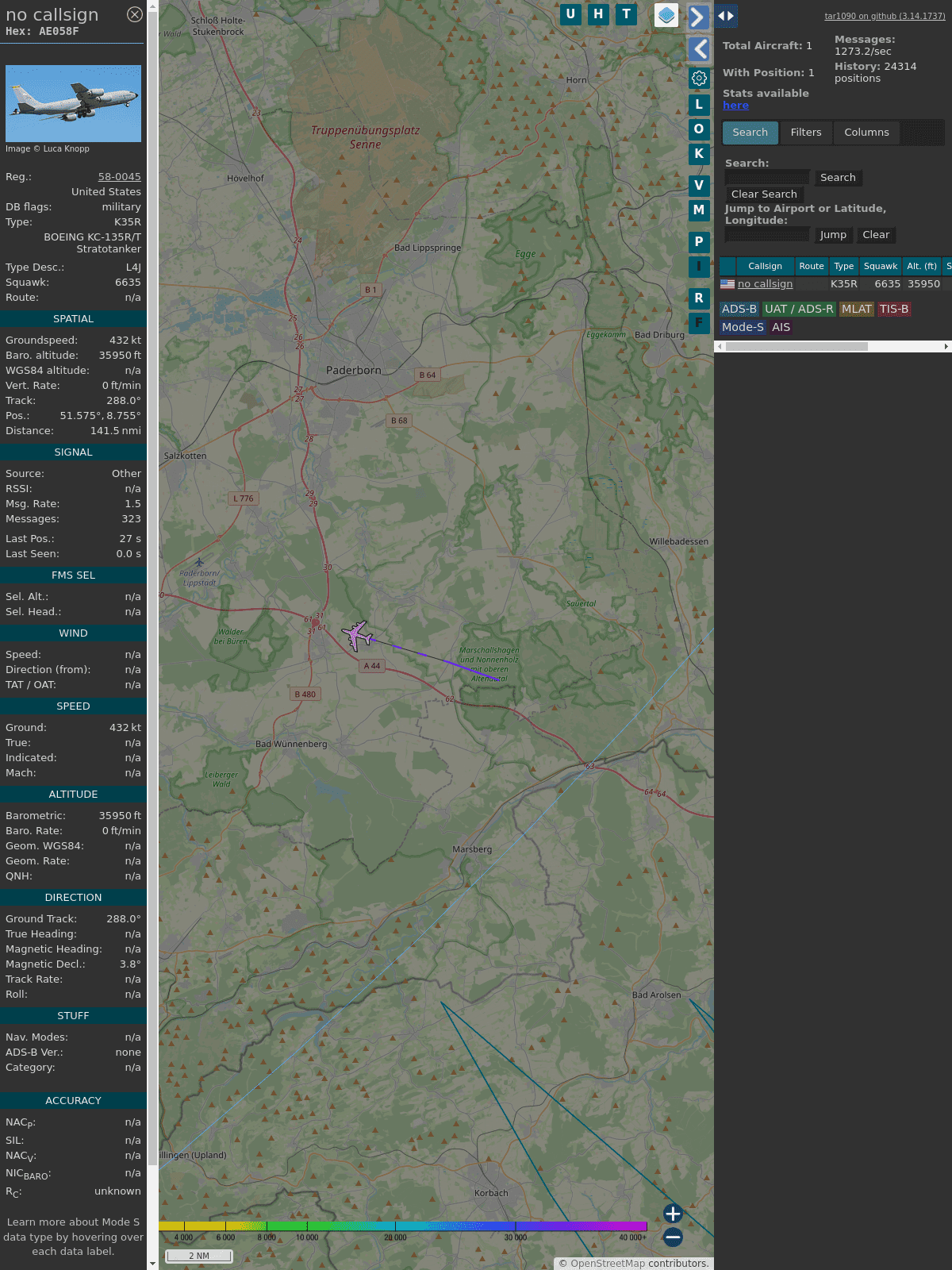Toggle the H map button
This screenshot has height=1270, width=952.
(598, 14)
